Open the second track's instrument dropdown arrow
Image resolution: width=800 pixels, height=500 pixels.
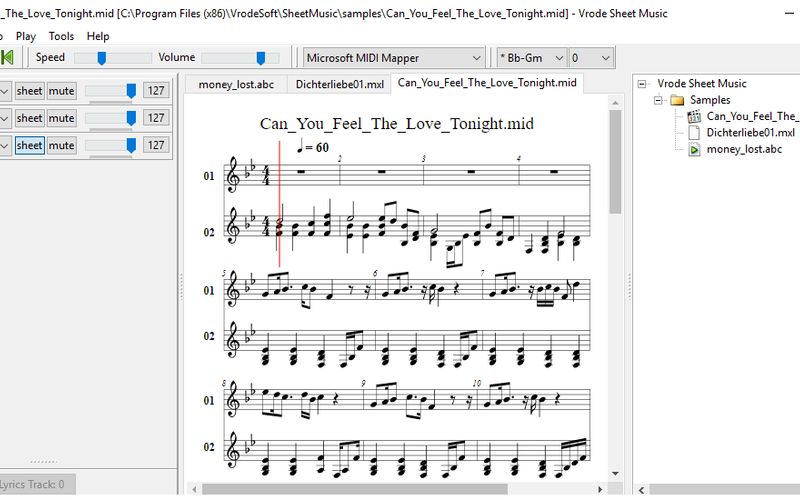pyautogui.click(x=5, y=118)
